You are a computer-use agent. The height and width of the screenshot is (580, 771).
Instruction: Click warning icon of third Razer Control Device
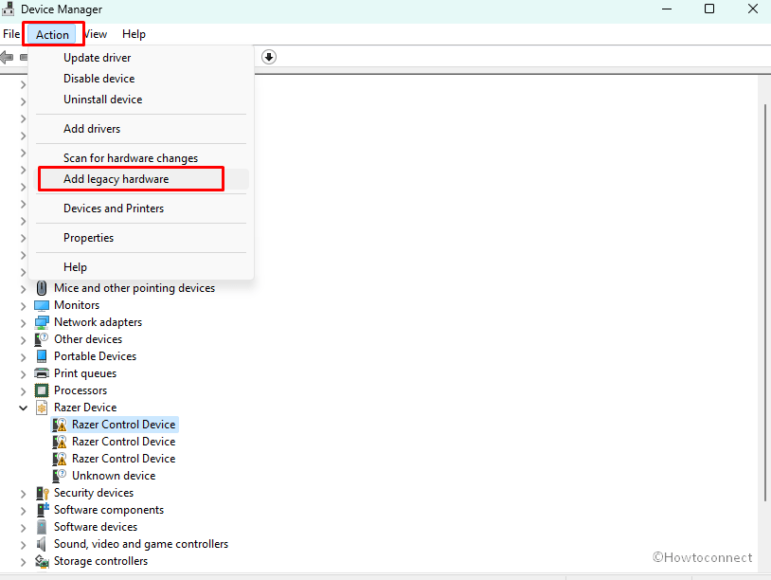pos(59,459)
